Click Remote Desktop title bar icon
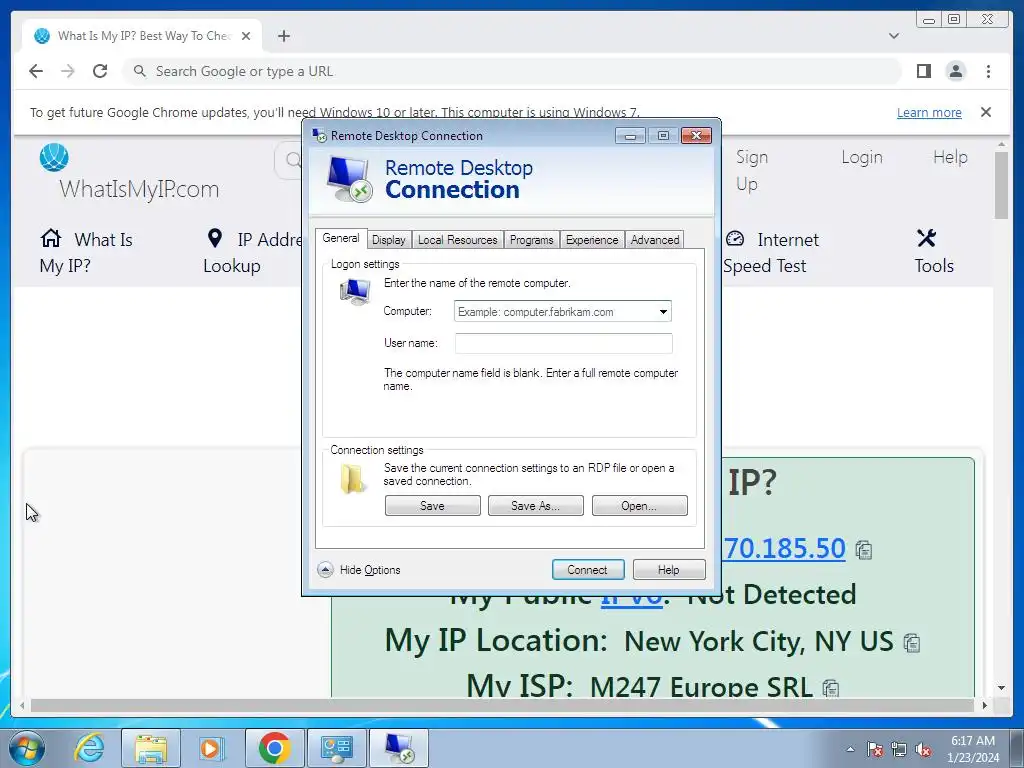The width and height of the screenshot is (1024, 768). point(319,136)
